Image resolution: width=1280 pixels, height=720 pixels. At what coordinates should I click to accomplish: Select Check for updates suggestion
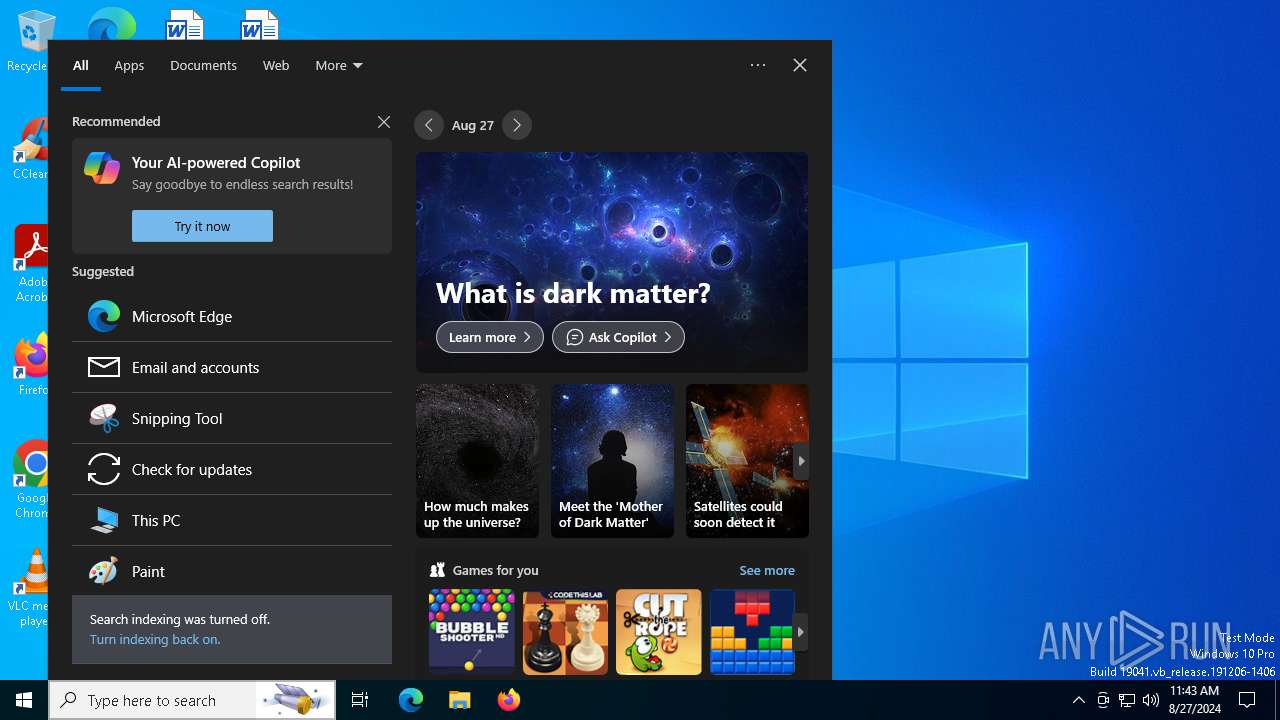pos(232,469)
